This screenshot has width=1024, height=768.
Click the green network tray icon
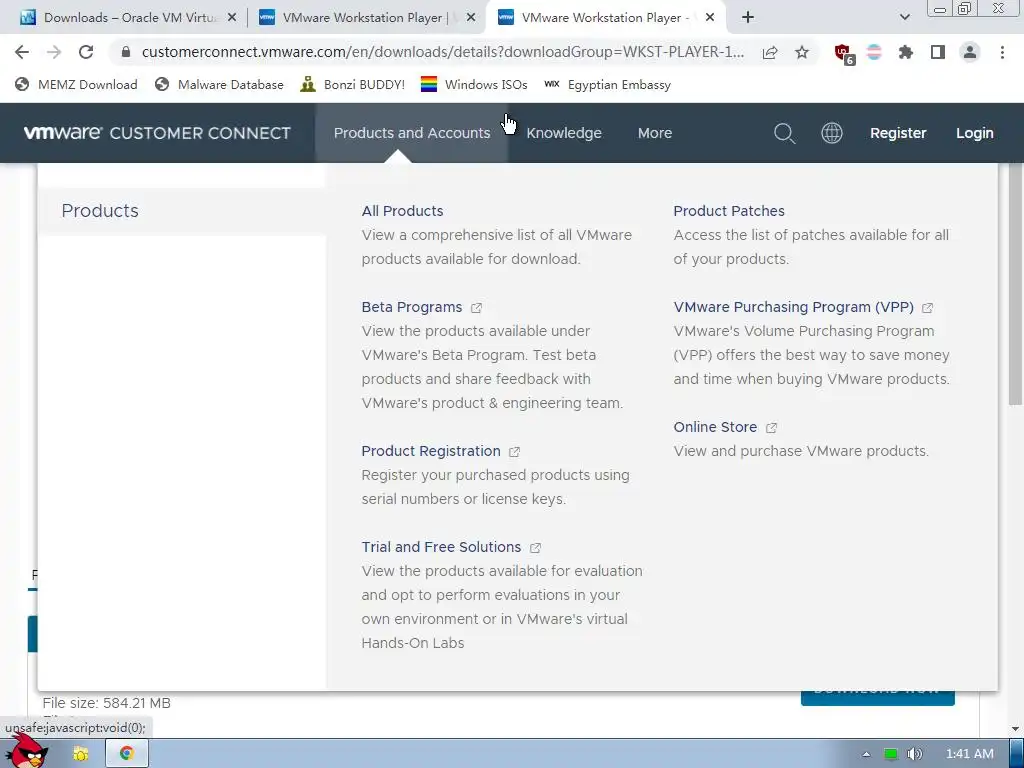tap(890, 754)
